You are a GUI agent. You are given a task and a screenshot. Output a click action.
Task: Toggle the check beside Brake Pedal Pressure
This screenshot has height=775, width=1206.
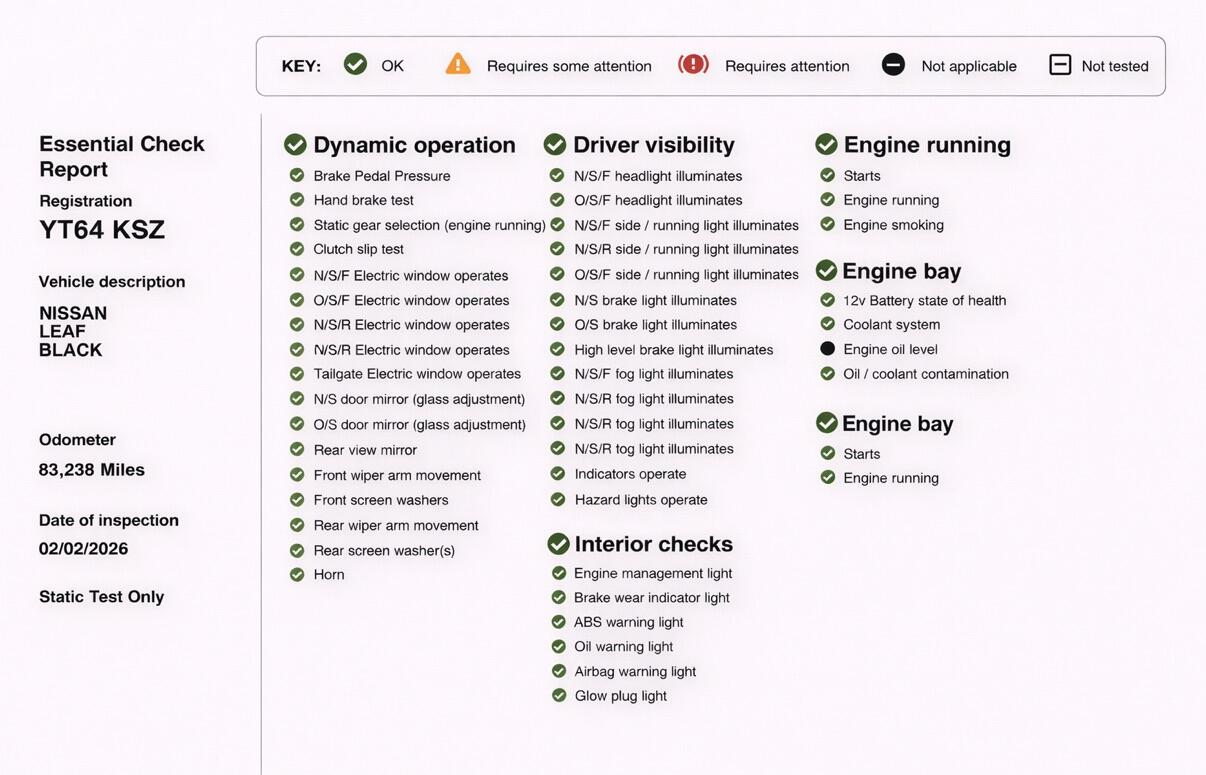click(297, 175)
